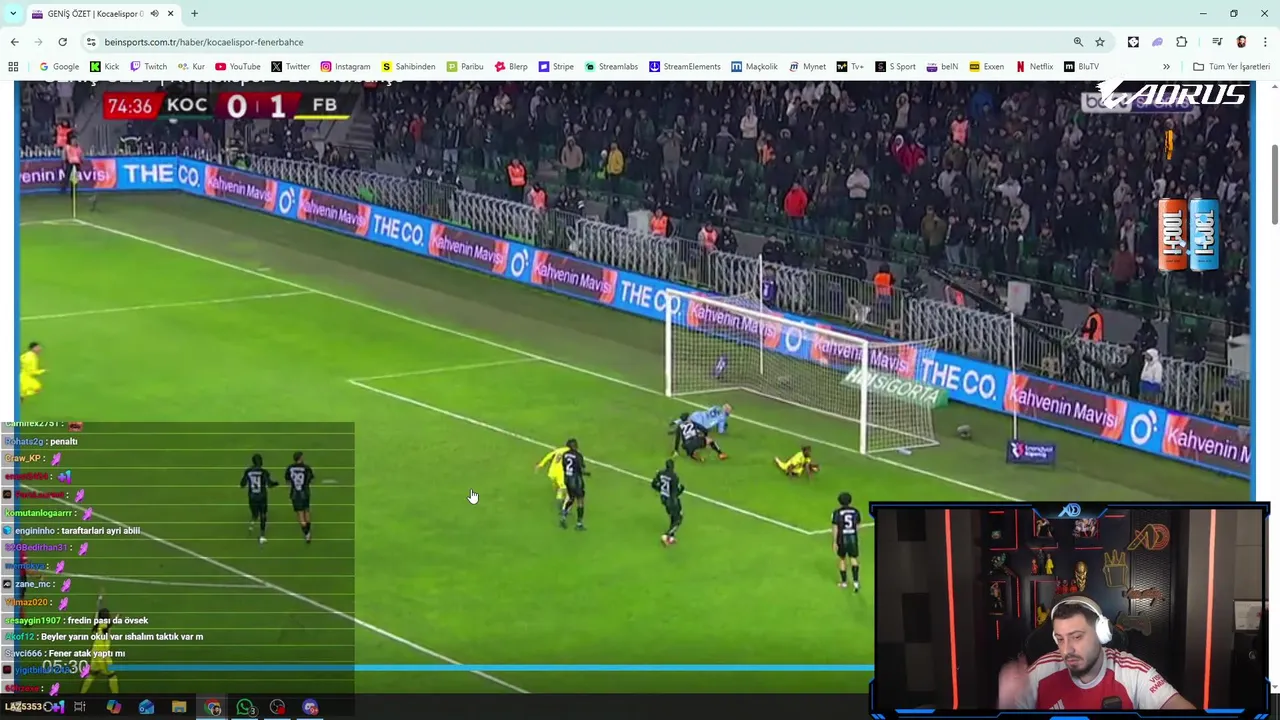Open the page zoom magnifier icon

tap(1078, 42)
